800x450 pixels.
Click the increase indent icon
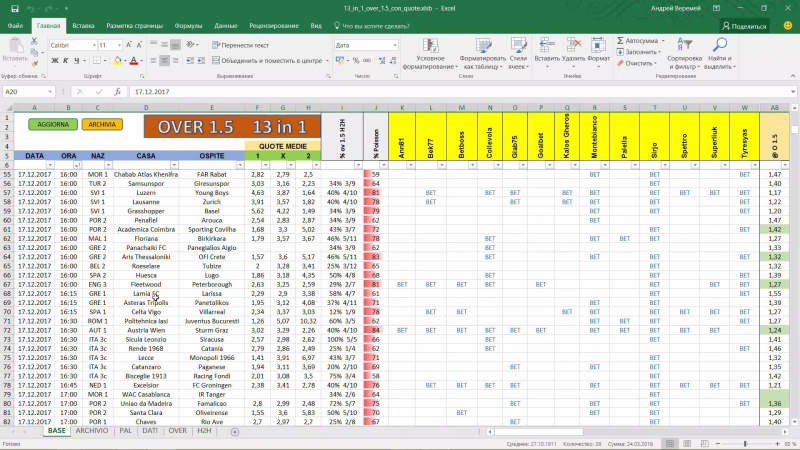click(201, 61)
